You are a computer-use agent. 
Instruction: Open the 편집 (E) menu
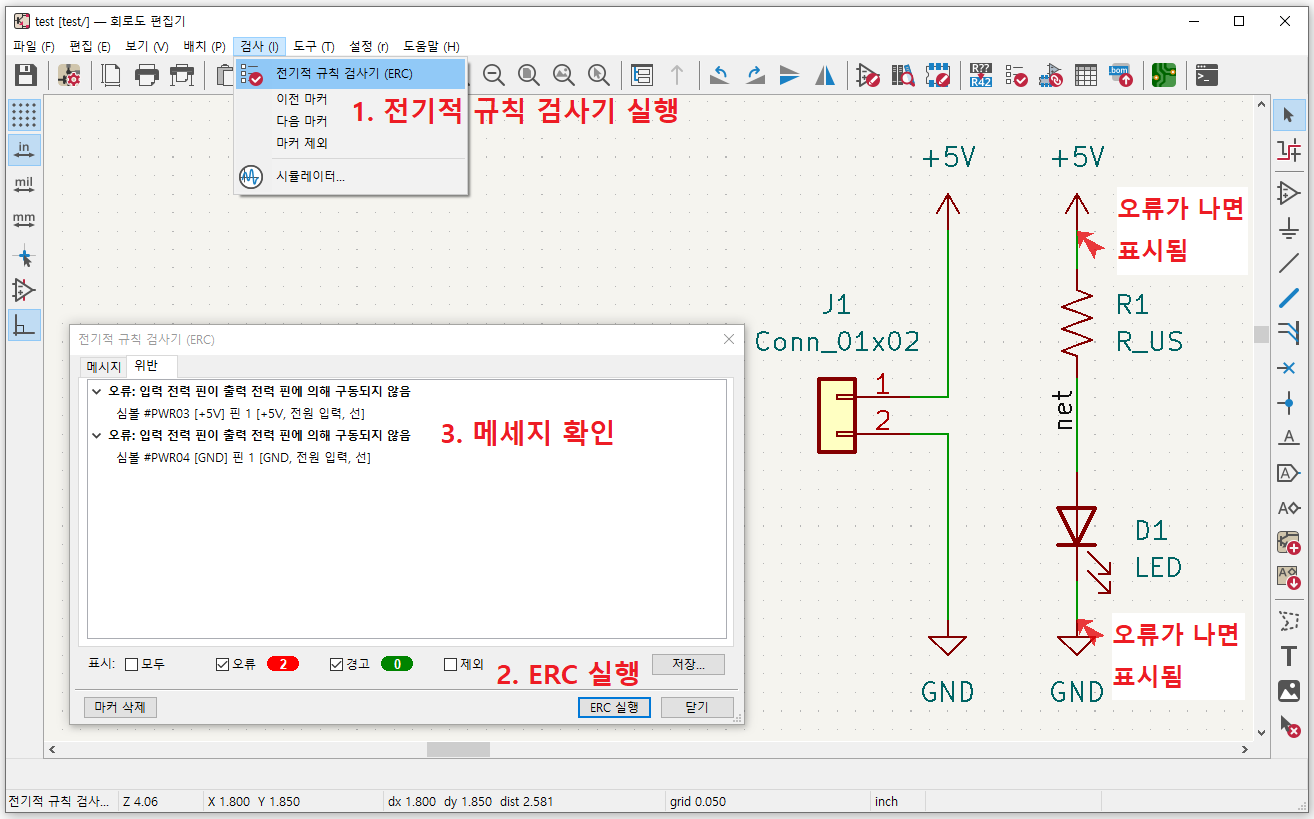tap(90, 46)
